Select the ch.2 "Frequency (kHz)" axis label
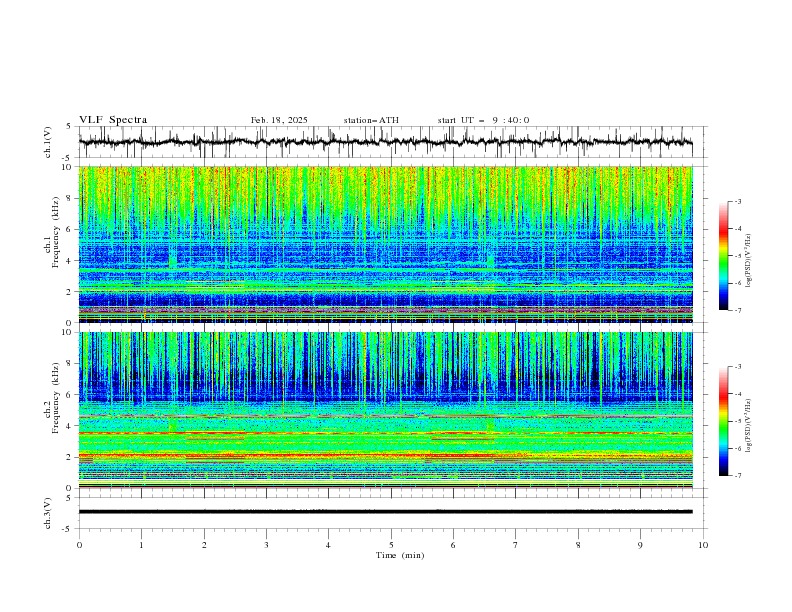Image resolution: width=792 pixels, height=612 pixels. (56, 397)
